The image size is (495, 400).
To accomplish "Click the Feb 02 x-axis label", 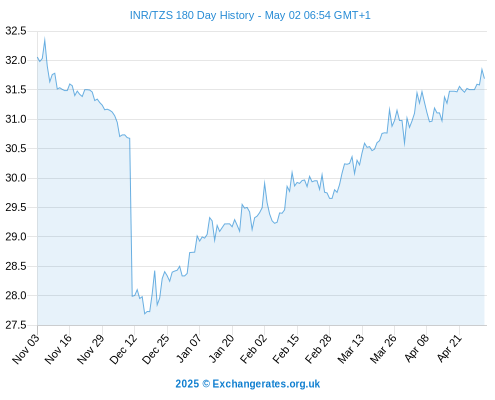I will coord(253,348).
